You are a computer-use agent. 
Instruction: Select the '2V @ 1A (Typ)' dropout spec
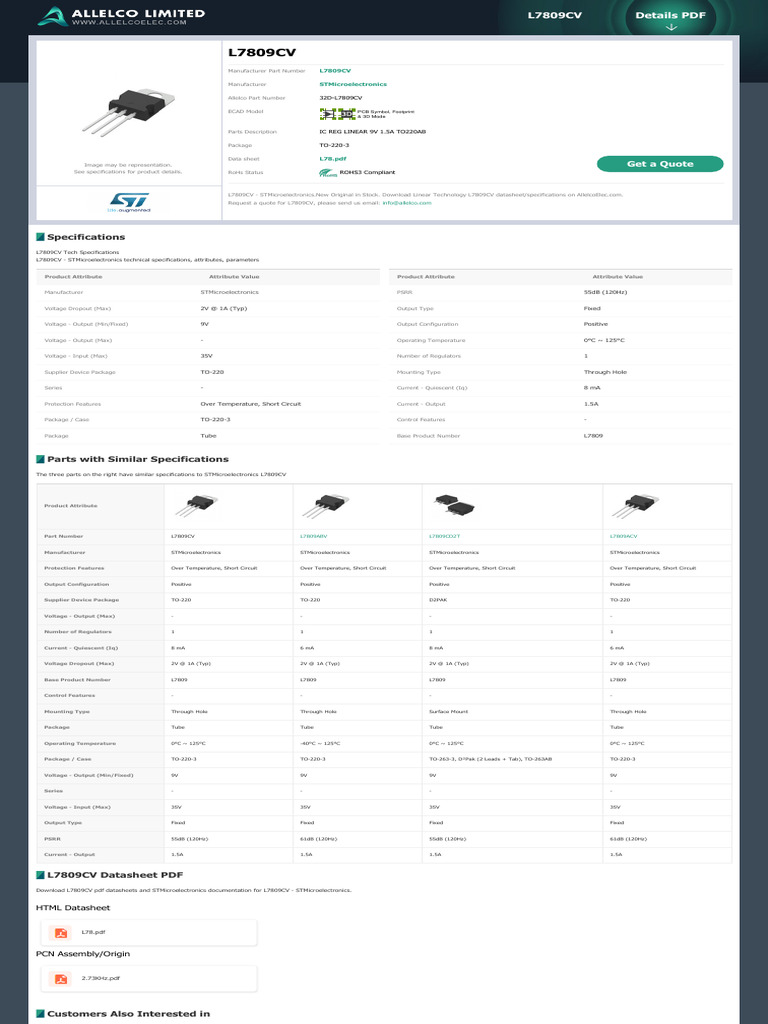coord(223,308)
